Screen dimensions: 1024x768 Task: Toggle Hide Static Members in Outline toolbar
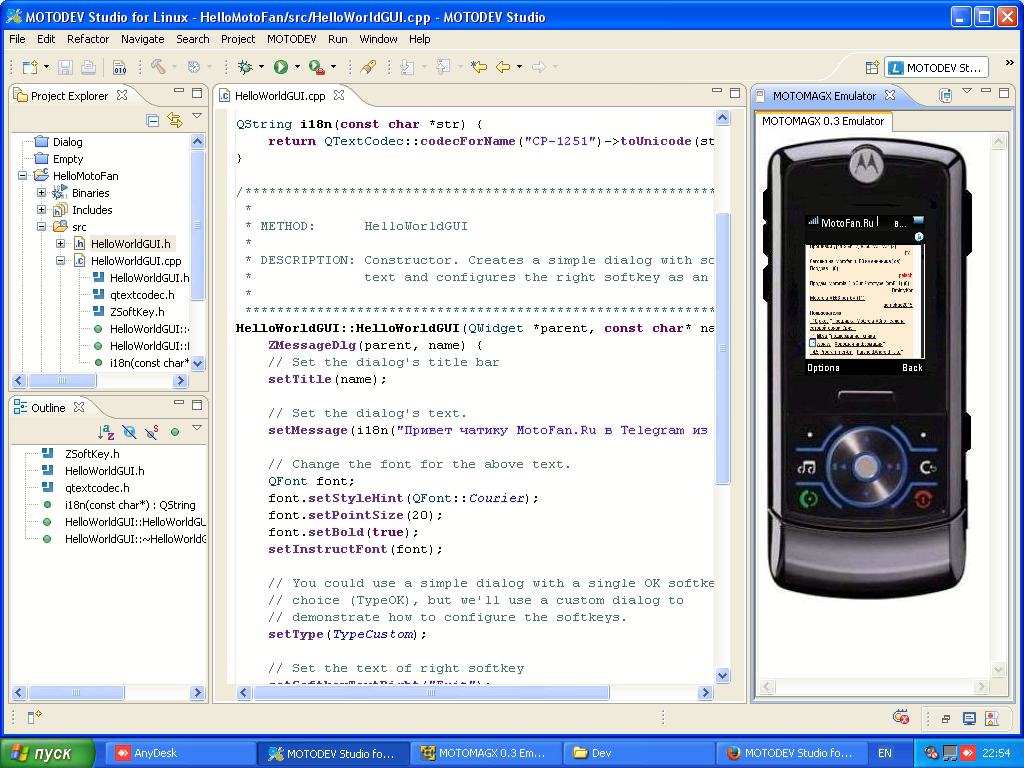click(x=152, y=432)
